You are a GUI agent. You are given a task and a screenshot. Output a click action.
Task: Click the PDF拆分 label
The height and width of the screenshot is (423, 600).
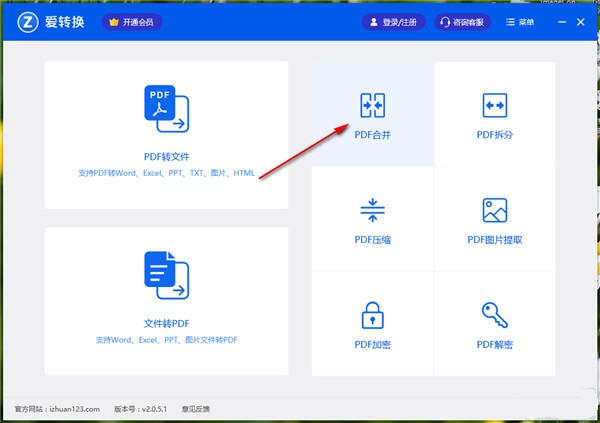495,135
